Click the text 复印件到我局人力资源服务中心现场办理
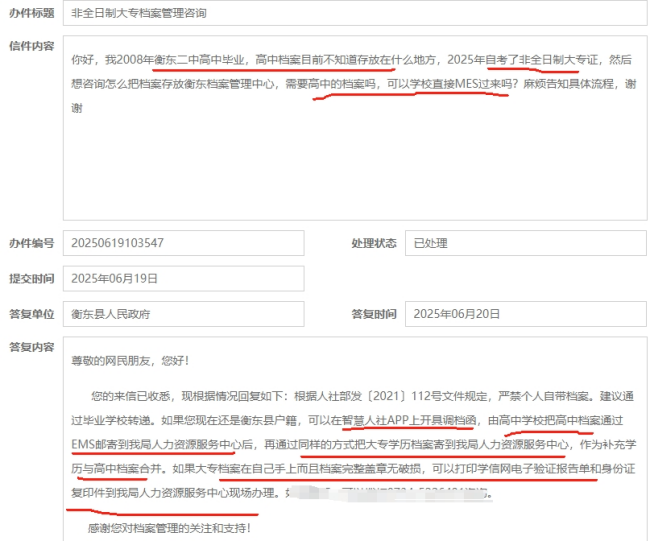The image size is (650, 541). pyautogui.click(x=173, y=493)
